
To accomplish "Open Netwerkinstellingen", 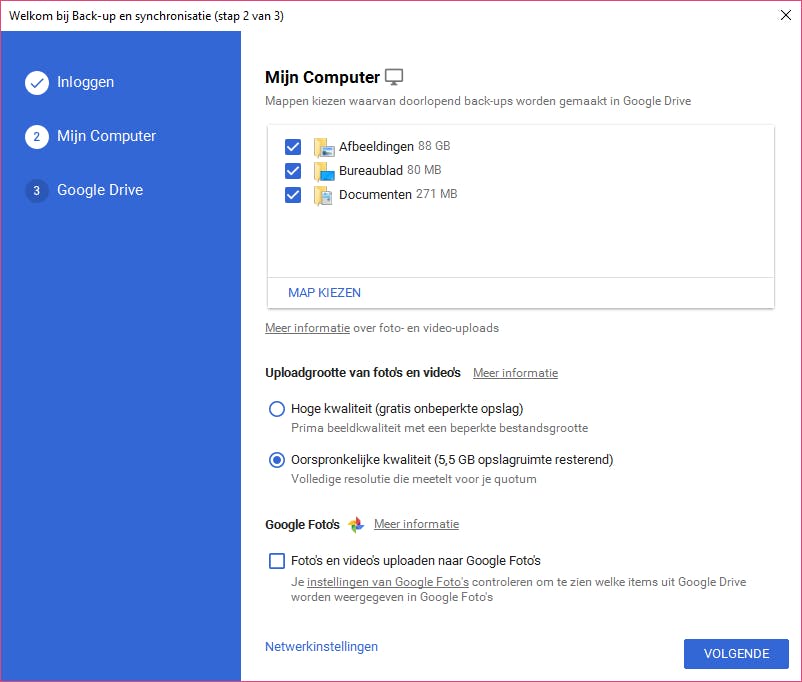I will click(321, 646).
